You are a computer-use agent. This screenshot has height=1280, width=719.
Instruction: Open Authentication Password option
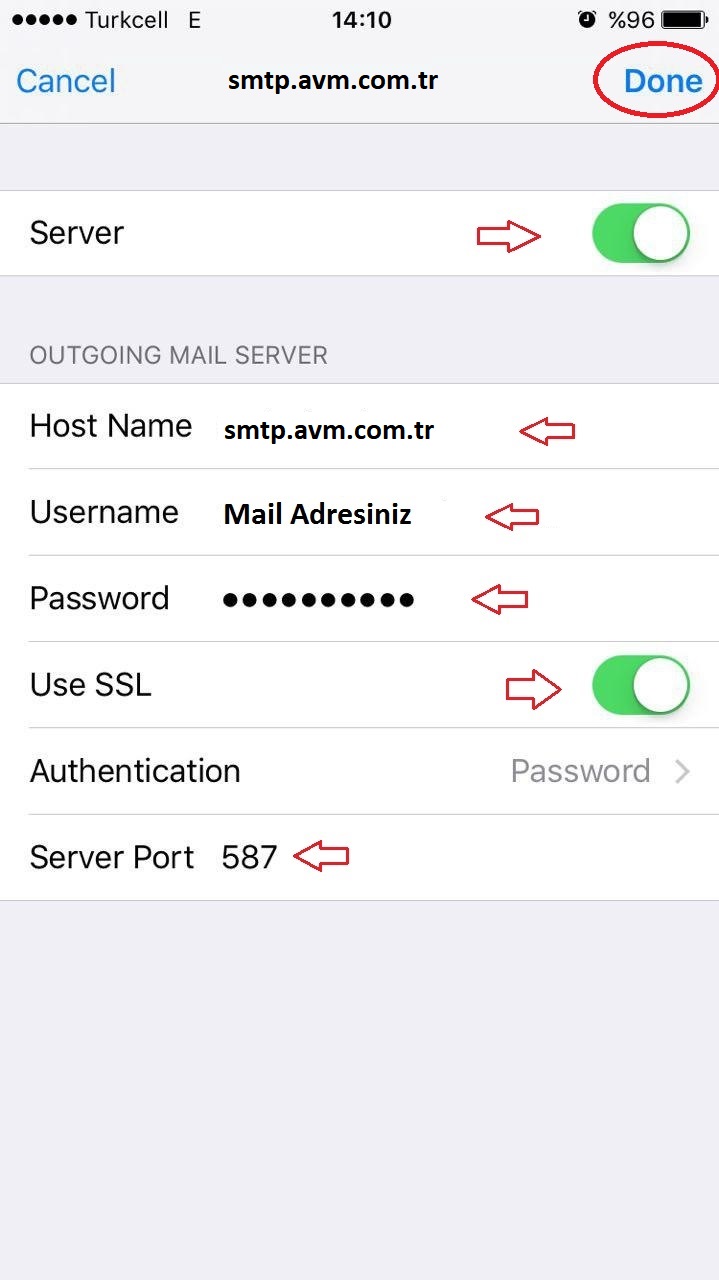pyautogui.click(x=580, y=771)
